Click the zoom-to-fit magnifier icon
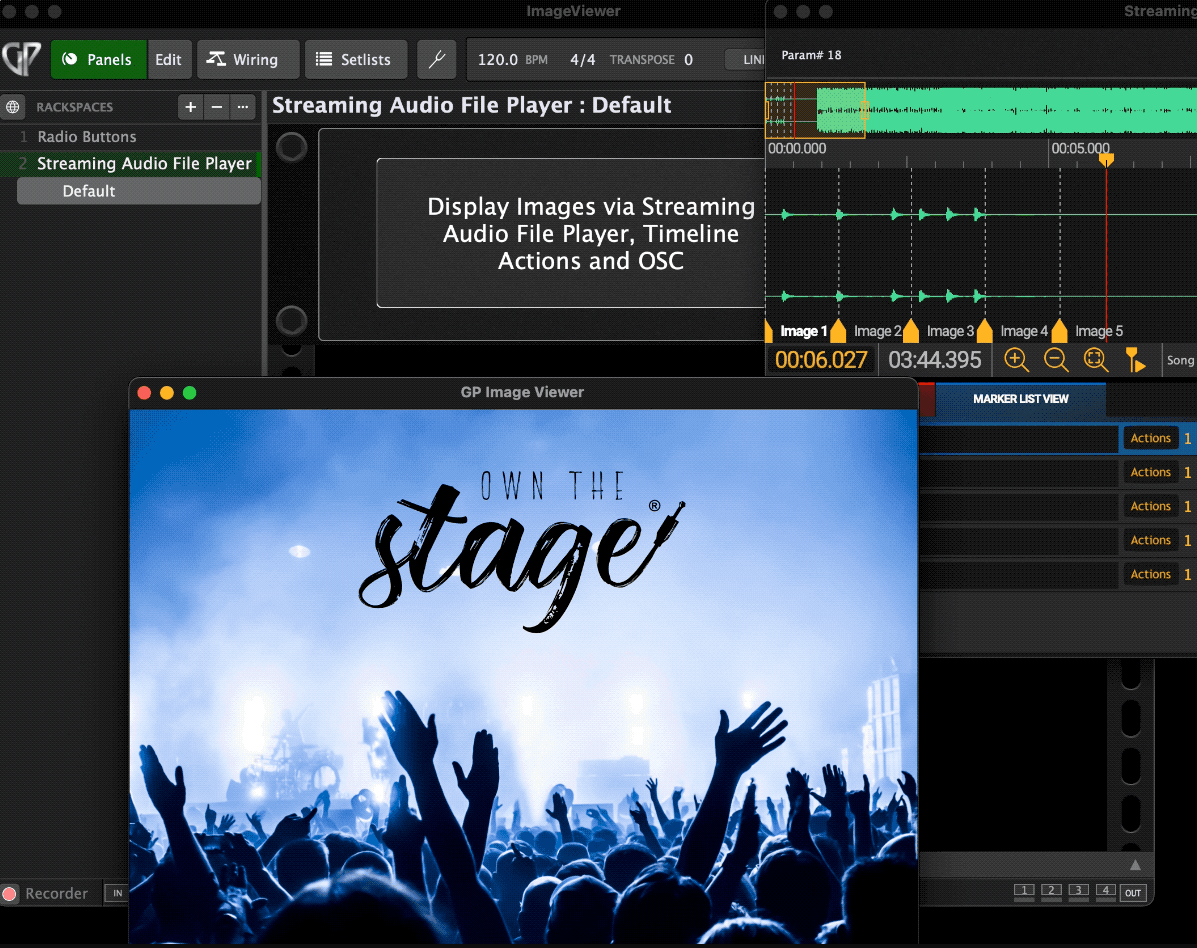The height and width of the screenshot is (948, 1197). tap(1094, 360)
